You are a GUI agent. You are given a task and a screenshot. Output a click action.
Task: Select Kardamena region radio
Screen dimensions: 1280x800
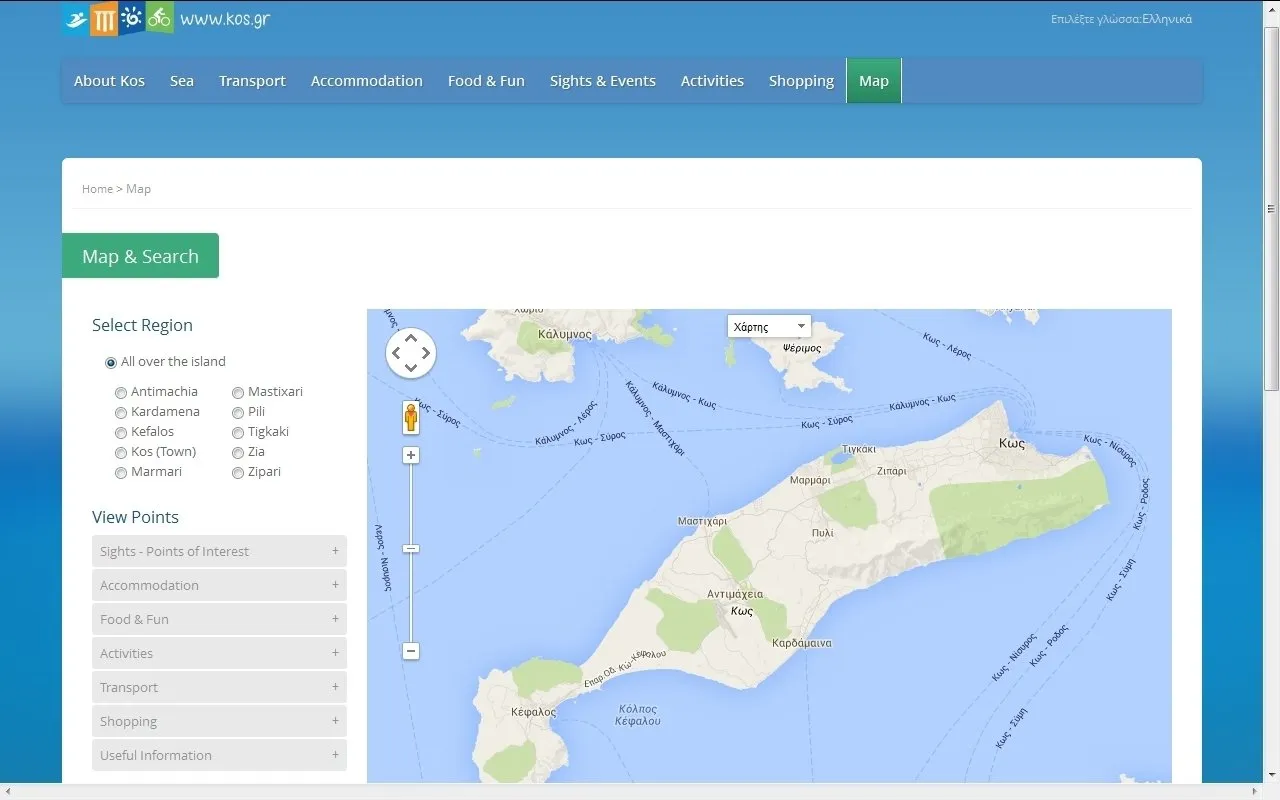[x=121, y=412]
